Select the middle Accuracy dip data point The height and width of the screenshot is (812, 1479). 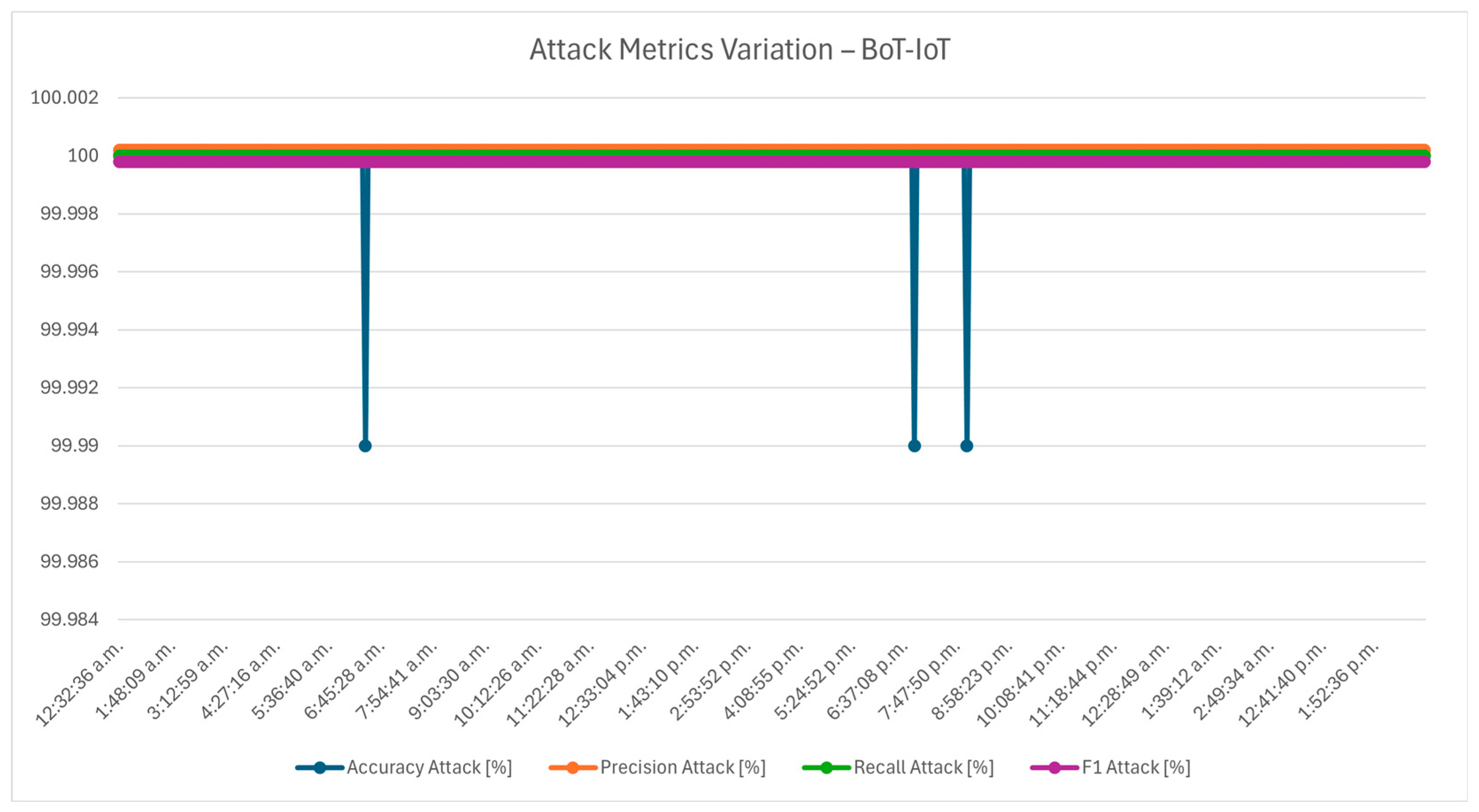(914, 446)
